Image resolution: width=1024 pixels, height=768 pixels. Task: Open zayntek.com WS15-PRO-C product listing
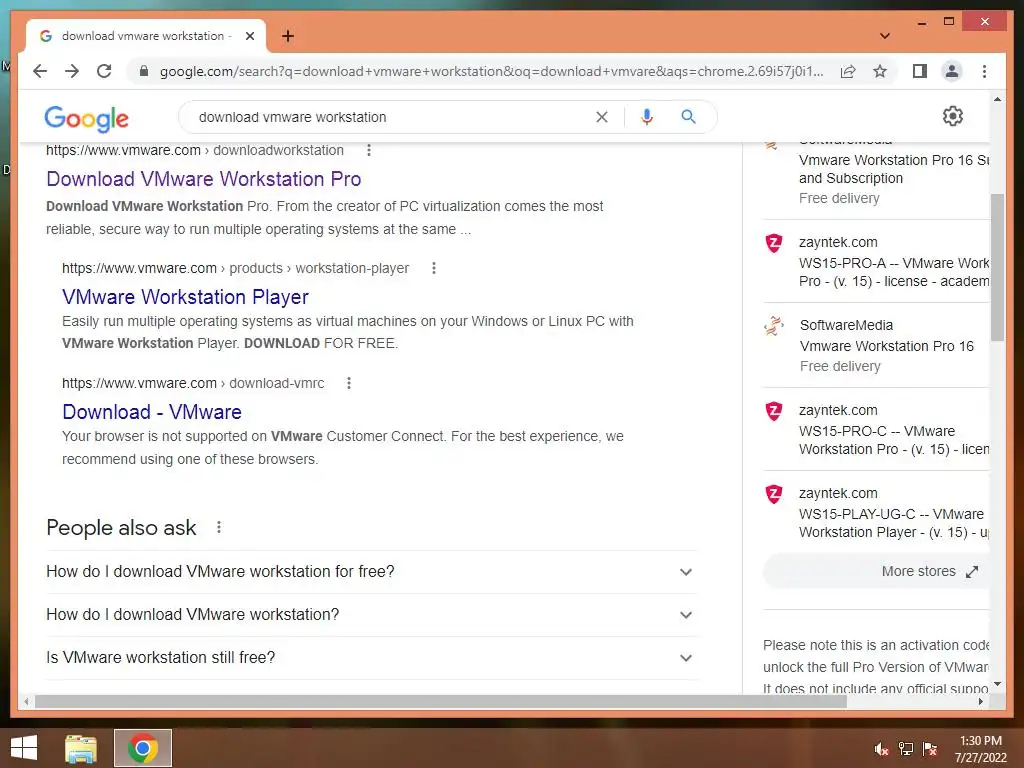(876, 429)
